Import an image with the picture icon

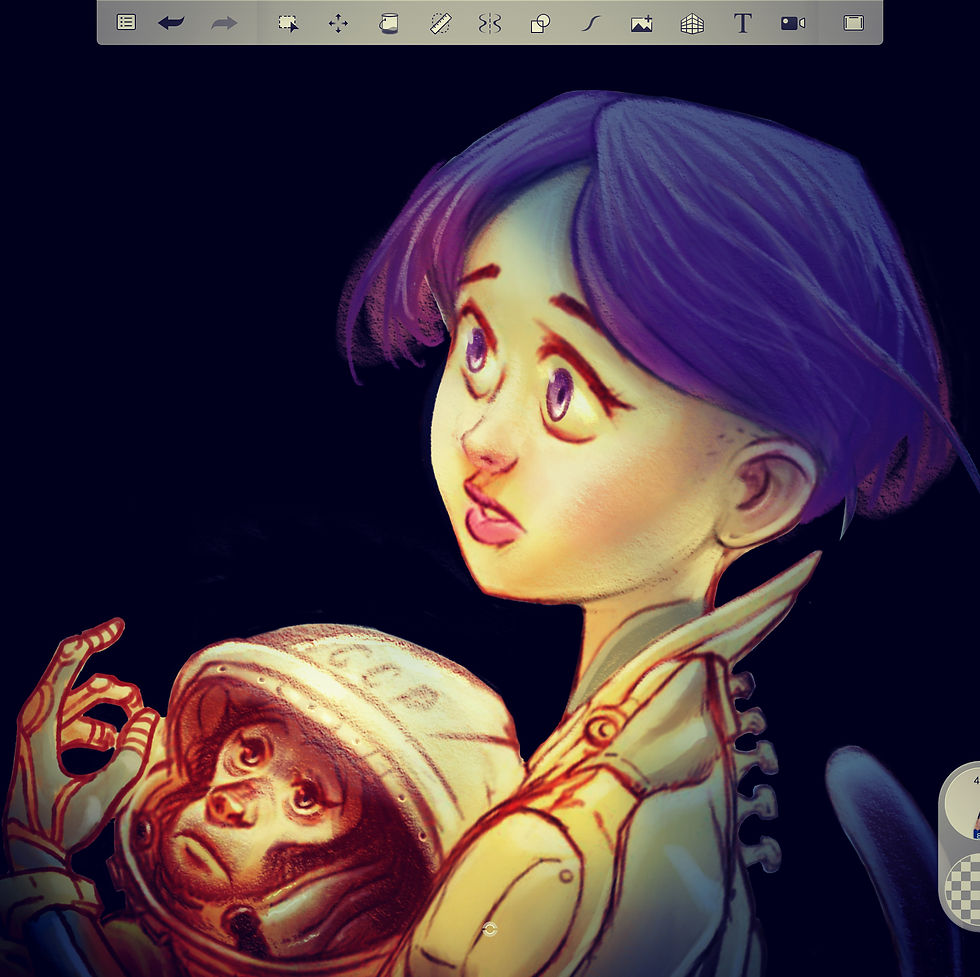[641, 24]
